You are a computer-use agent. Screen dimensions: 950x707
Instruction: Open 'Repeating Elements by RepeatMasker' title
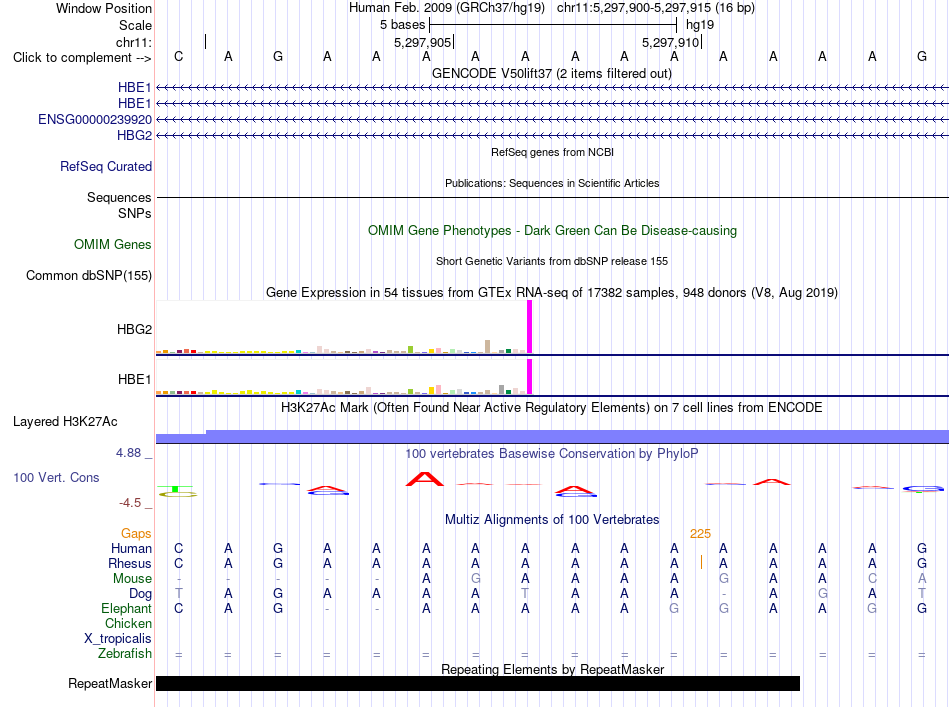552,669
